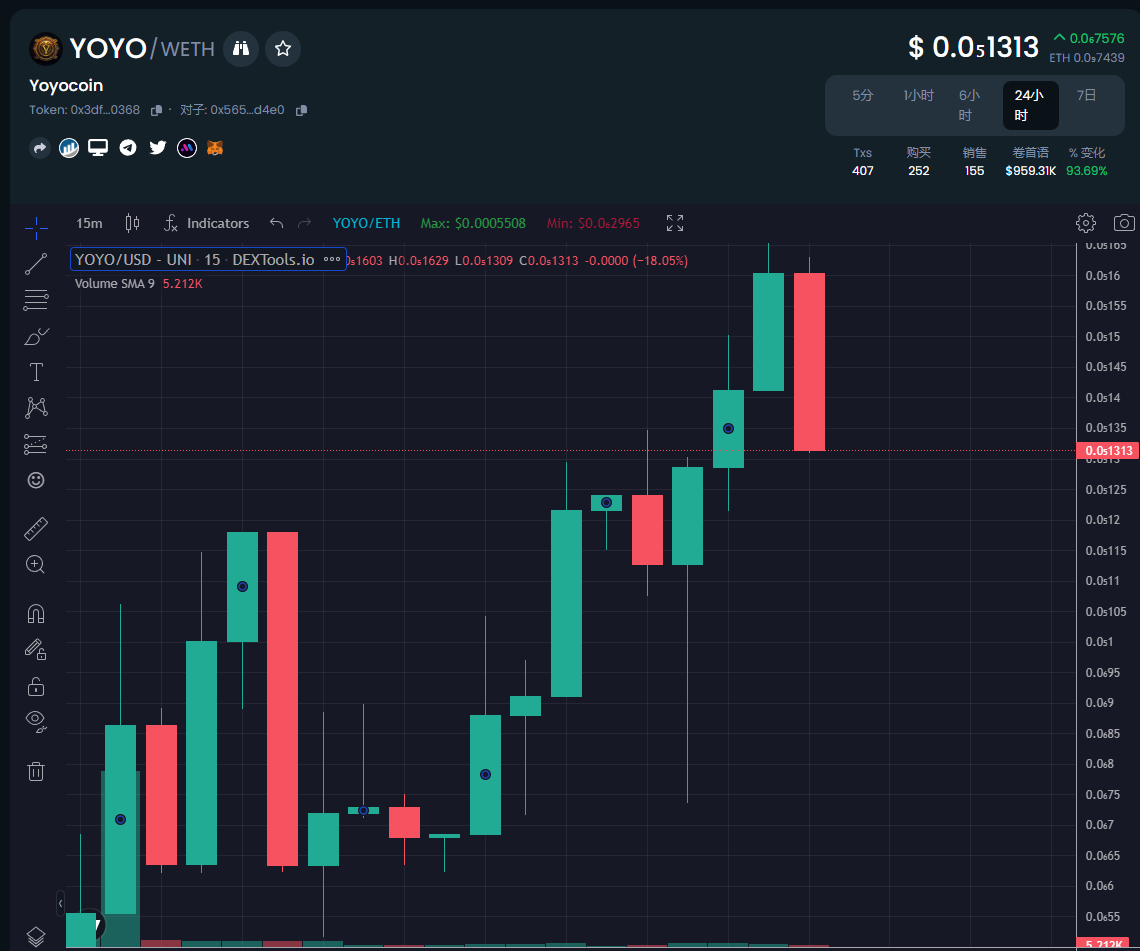Select the 6小时 timeframe tab
This screenshot has height=951, width=1140.
969,105
